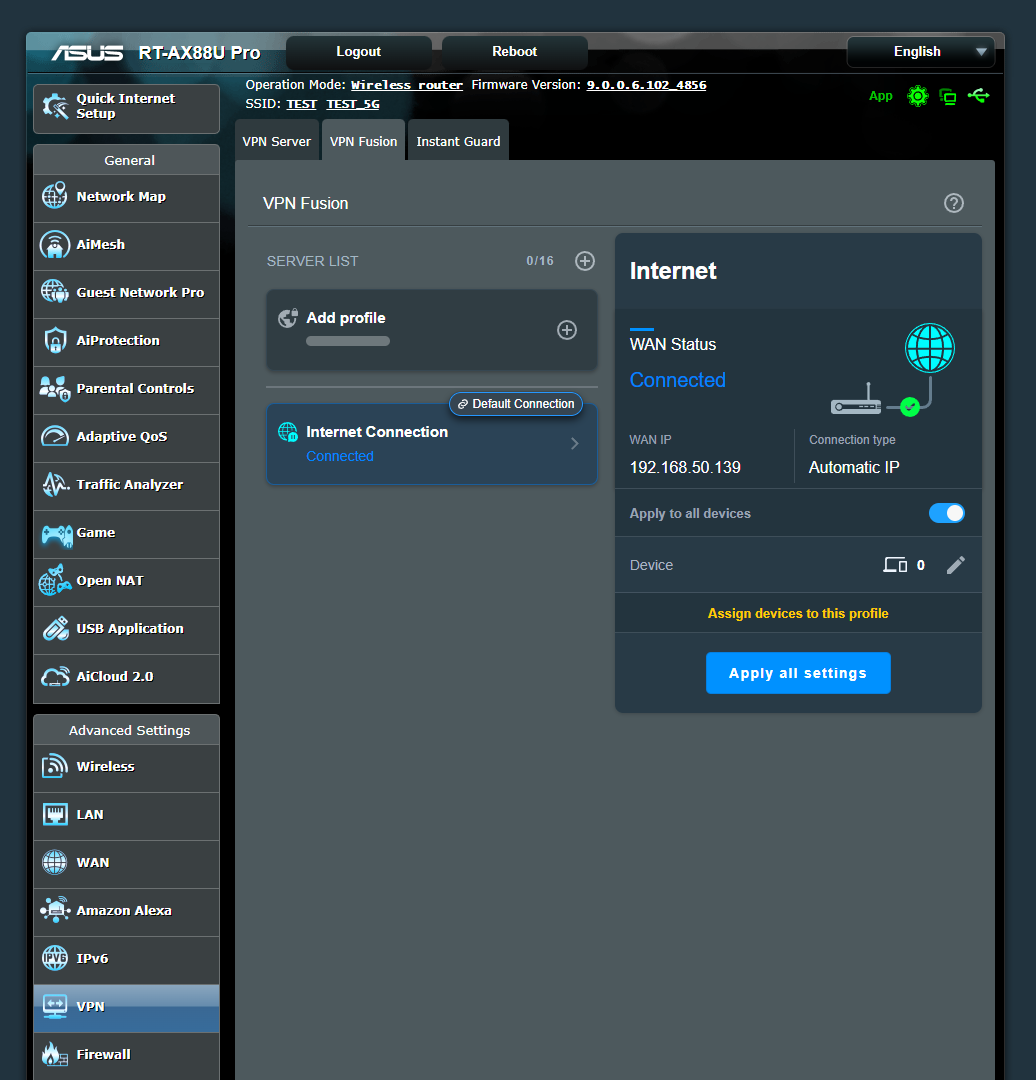Click the plus icon on Add profile card
This screenshot has width=1036, height=1080.
point(567,330)
